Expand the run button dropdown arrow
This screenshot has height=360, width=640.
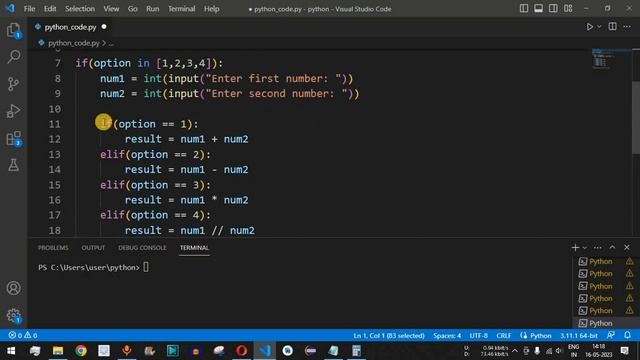[x=599, y=27]
